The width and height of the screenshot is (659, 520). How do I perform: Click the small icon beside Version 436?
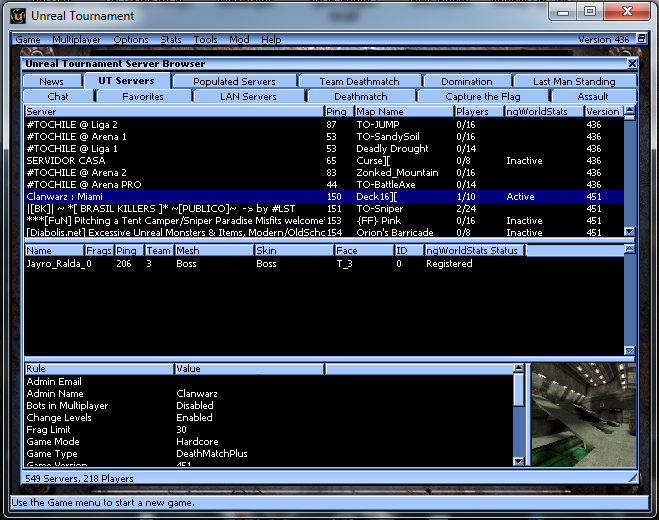coord(641,39)
